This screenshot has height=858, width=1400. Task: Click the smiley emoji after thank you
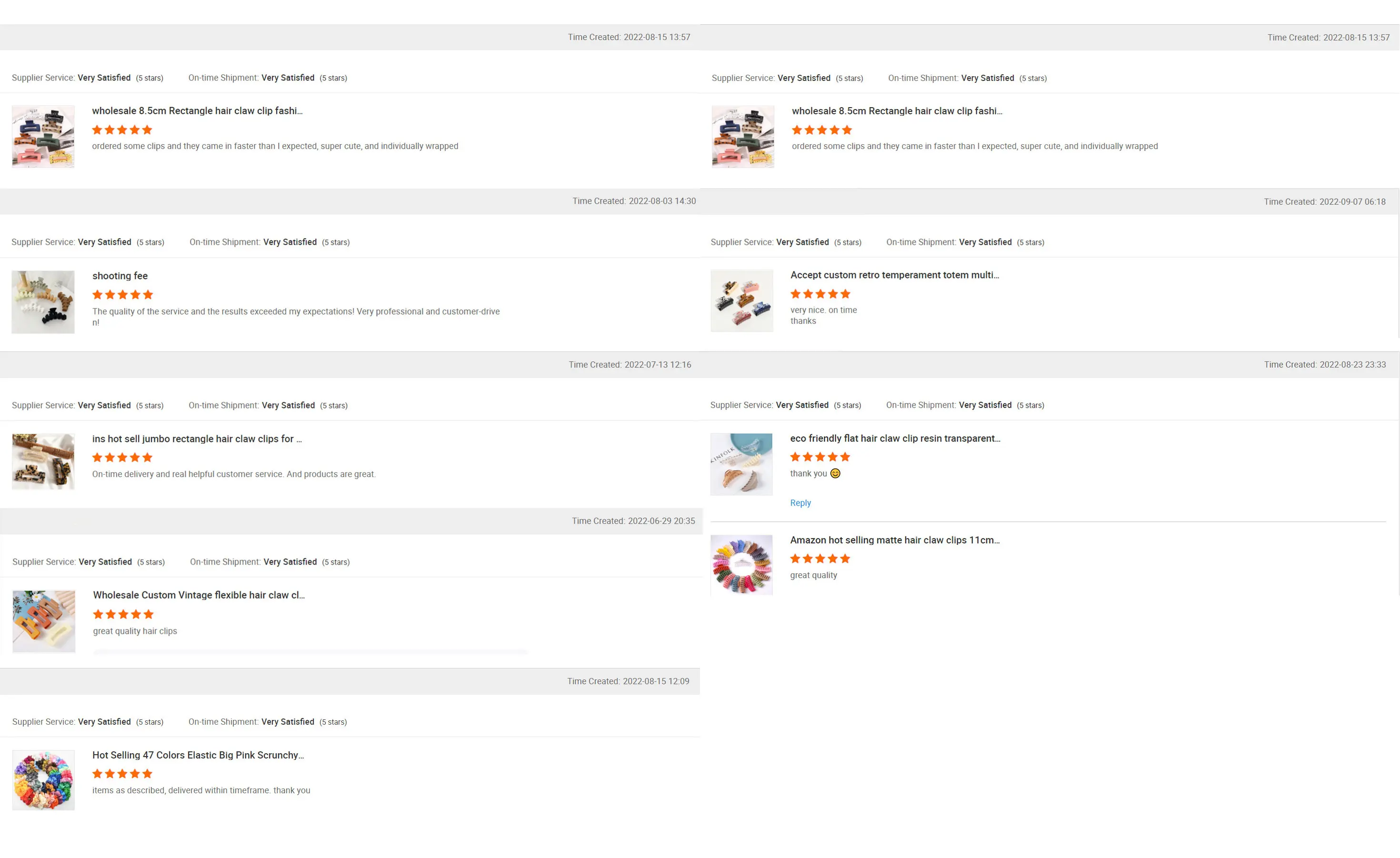(835, 473)
